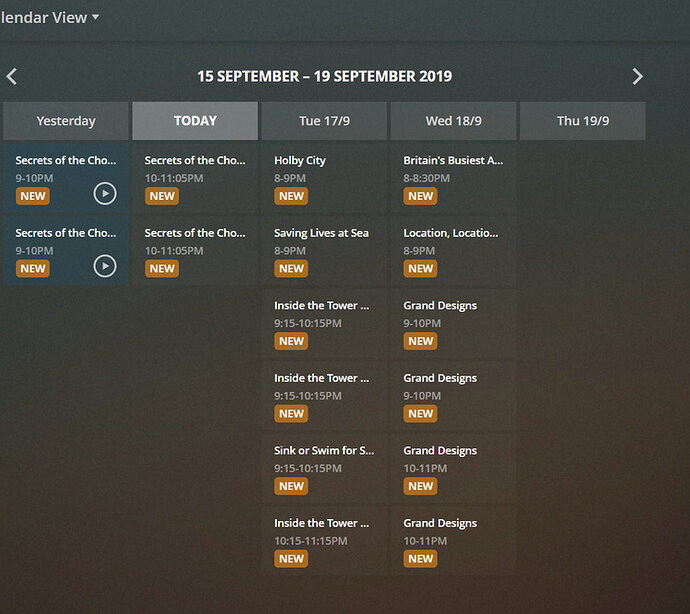Click NEW badge under Holby City
The width and height of the screenshot is (690, 614).
(291, 196)
